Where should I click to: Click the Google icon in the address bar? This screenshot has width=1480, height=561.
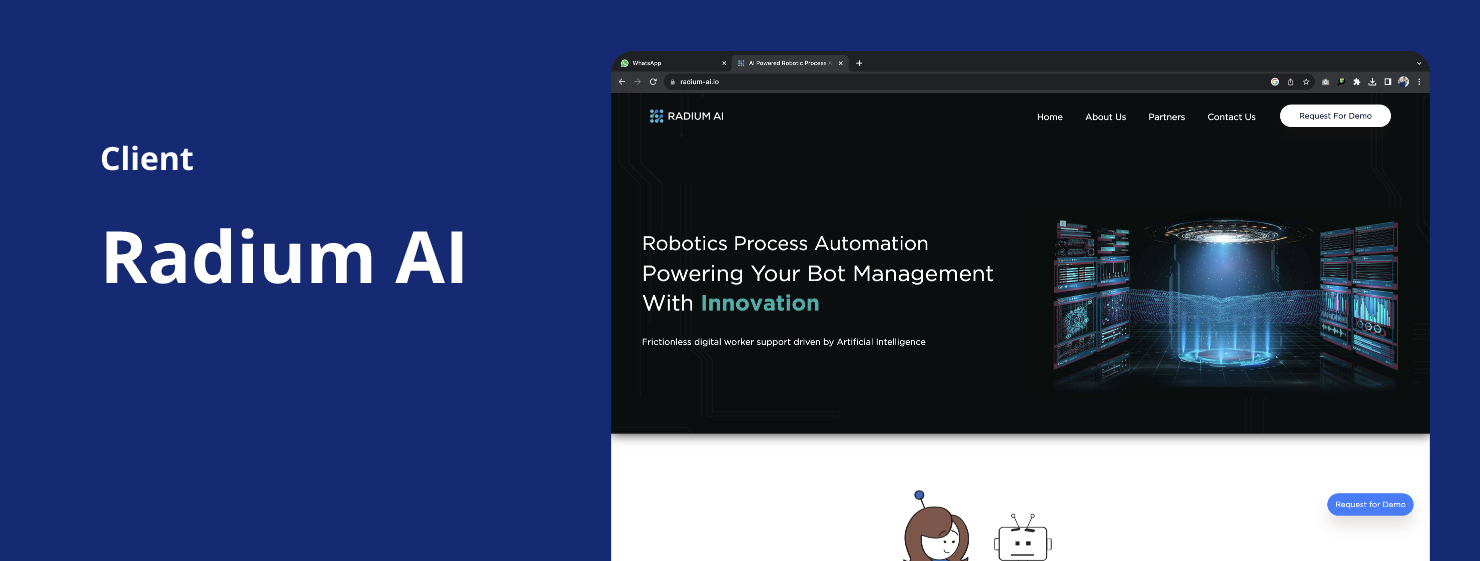pyautogui.click(x=1275, y=82)
